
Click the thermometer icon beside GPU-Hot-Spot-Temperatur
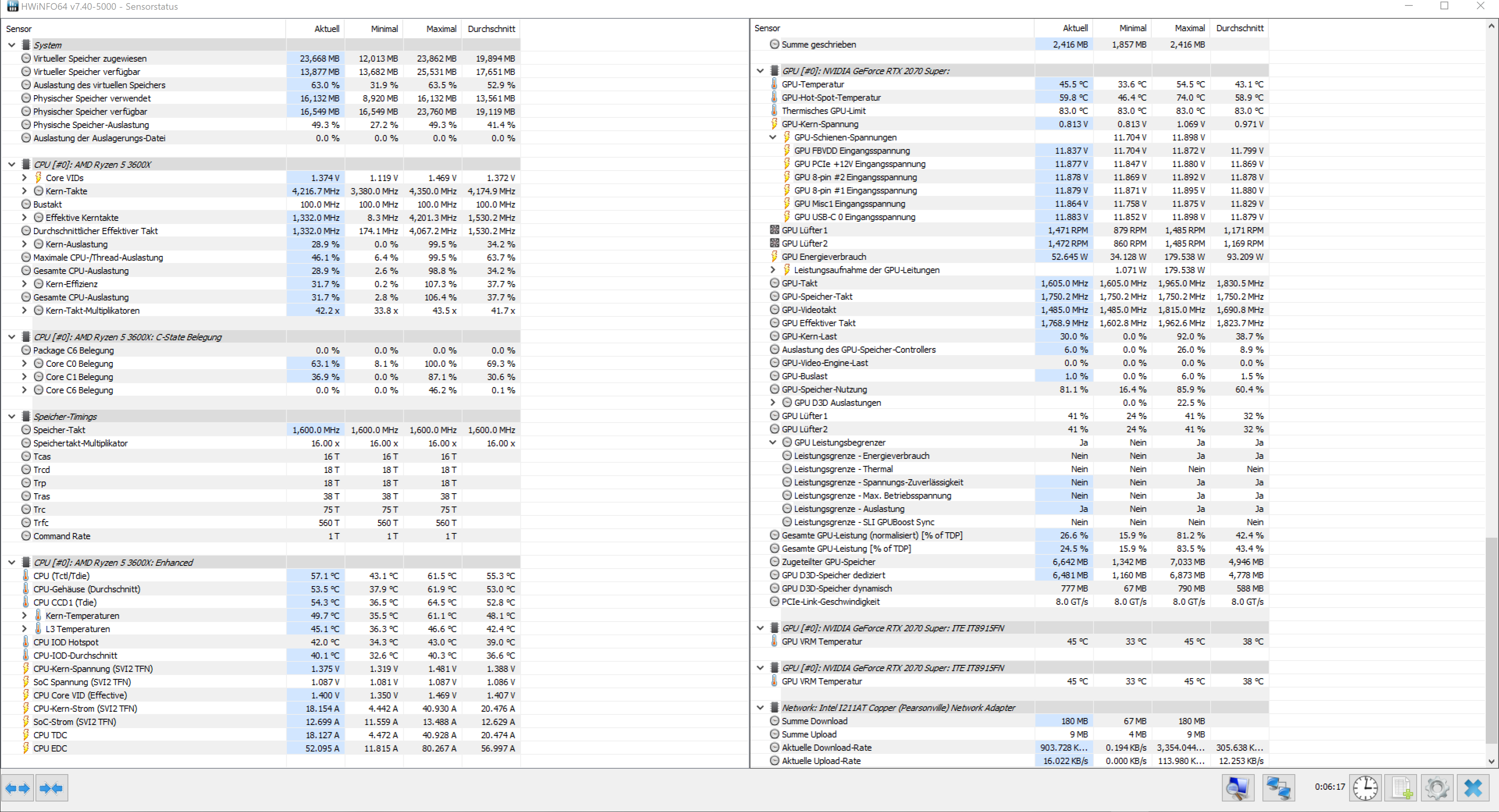(x=774, y=98)
